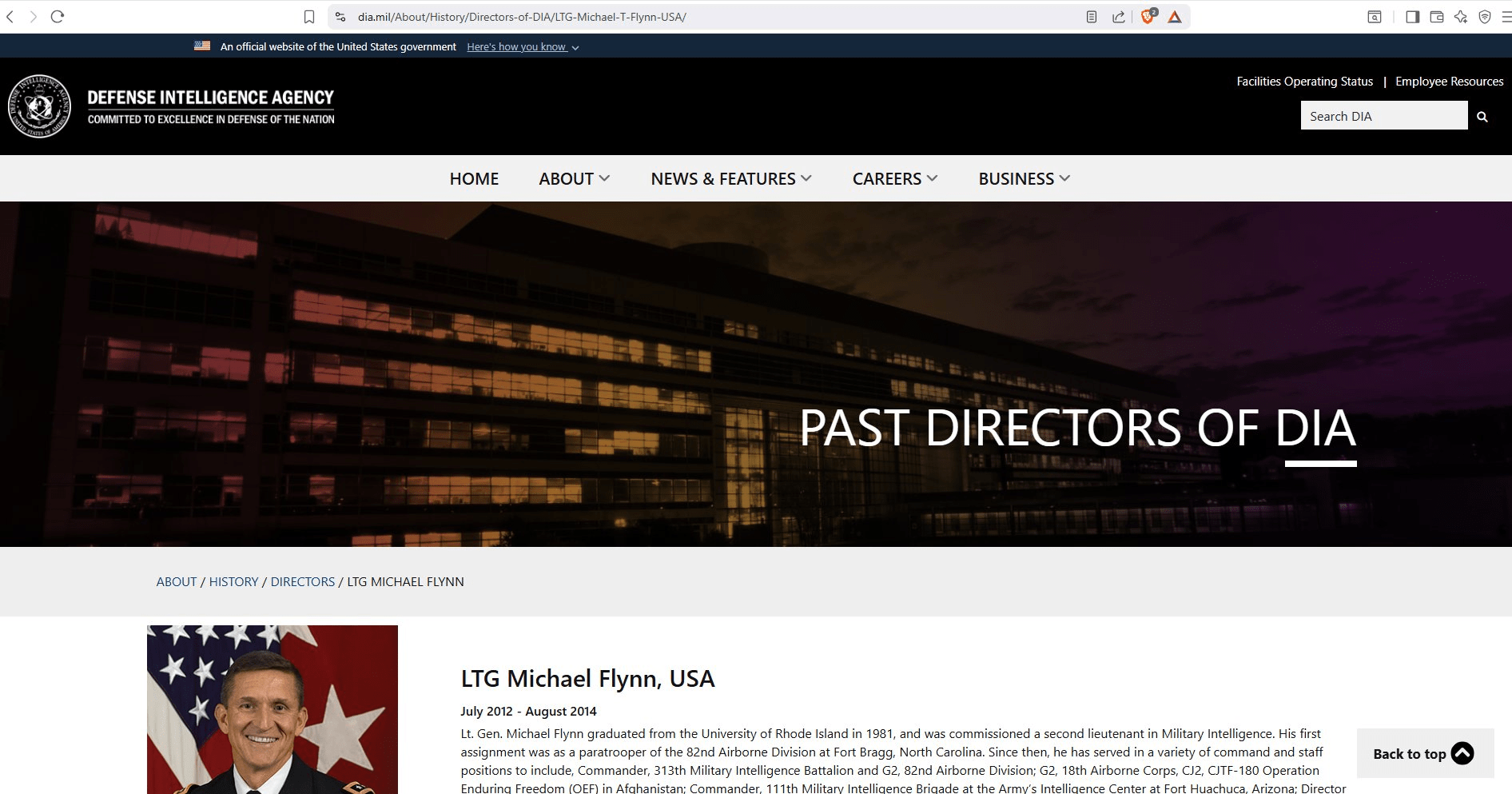Image resolution: width=1512 pixels, height=794 pixels.
Task: Expand the NEWS & FEATURES dropdown
Action: 730,178
